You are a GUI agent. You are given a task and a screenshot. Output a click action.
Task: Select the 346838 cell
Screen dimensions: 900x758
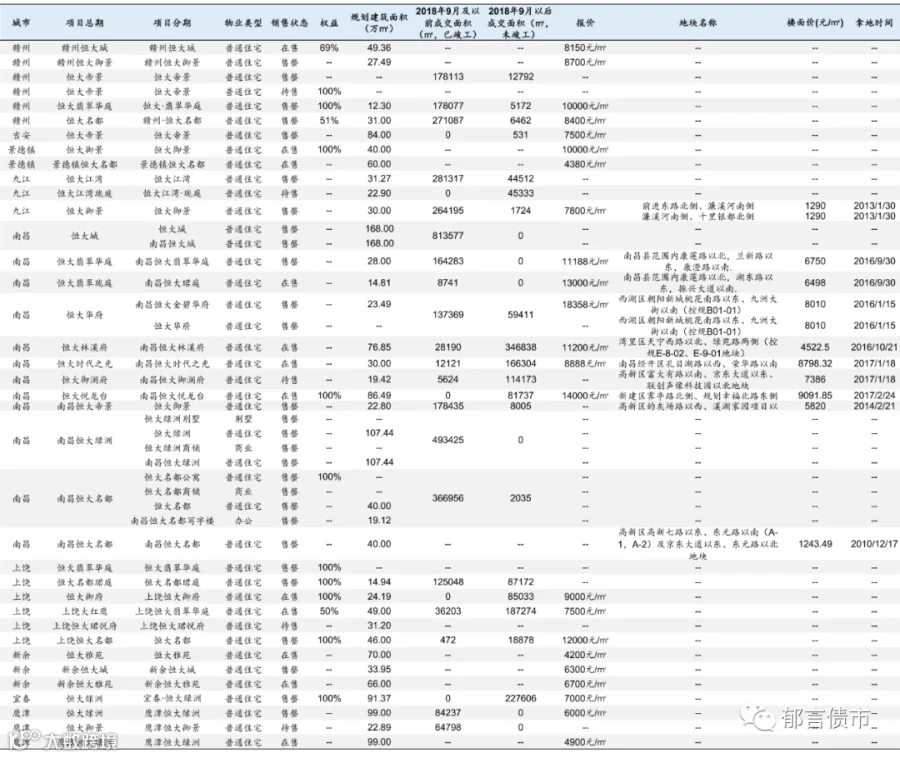[521, 348]
